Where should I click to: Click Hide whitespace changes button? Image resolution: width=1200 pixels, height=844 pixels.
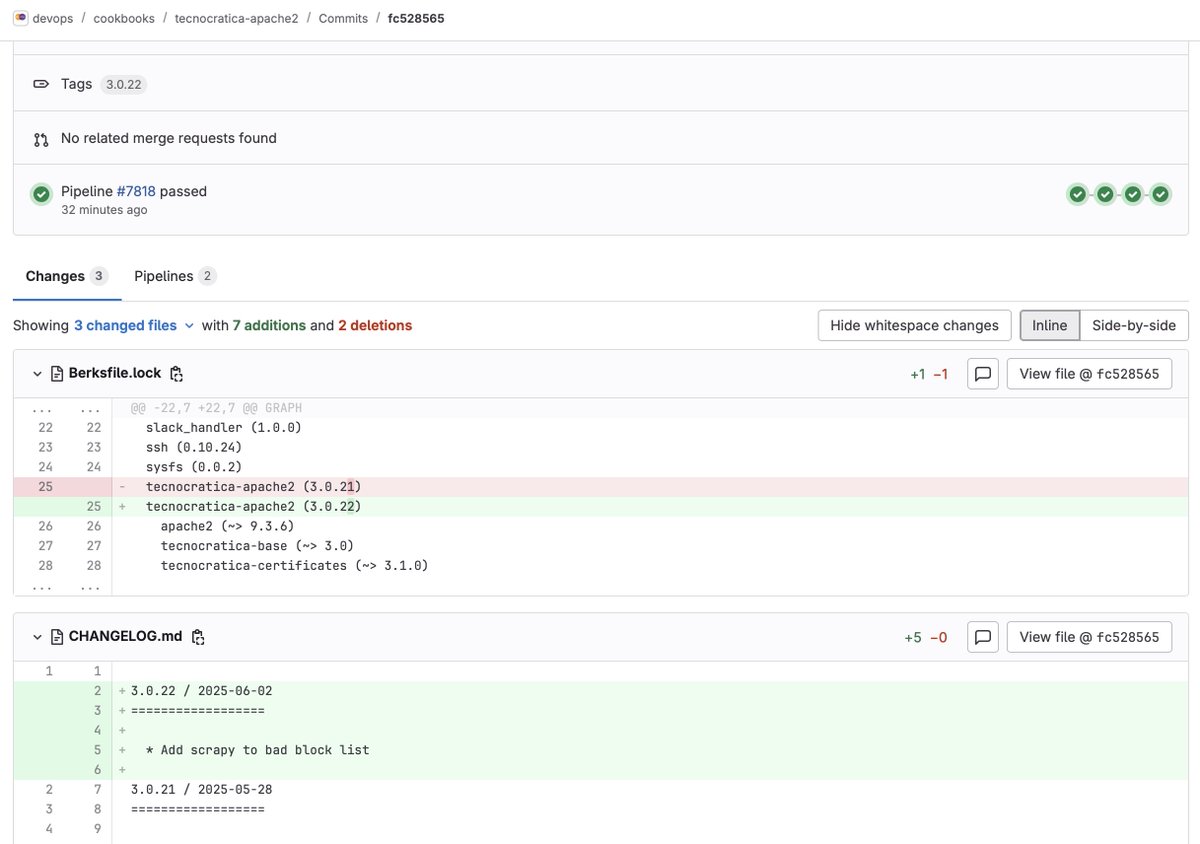[x=914, y=325]
